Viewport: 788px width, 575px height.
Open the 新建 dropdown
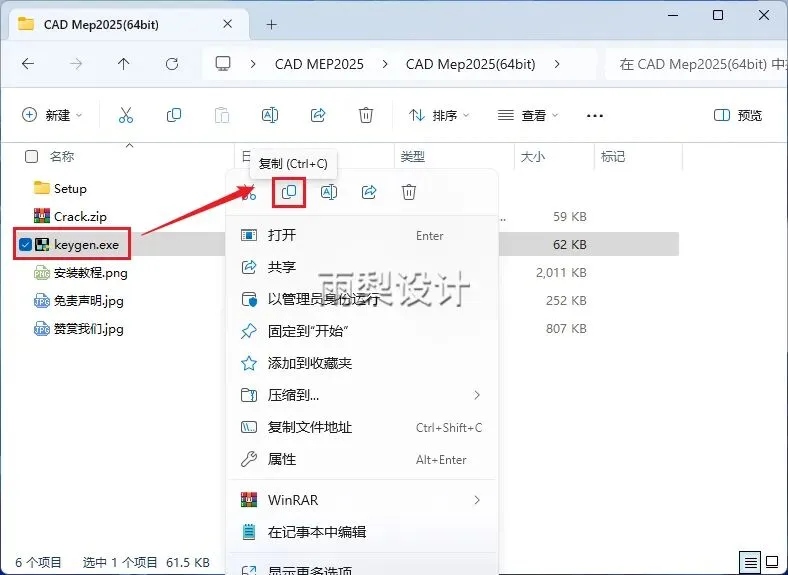coord(52,116)
